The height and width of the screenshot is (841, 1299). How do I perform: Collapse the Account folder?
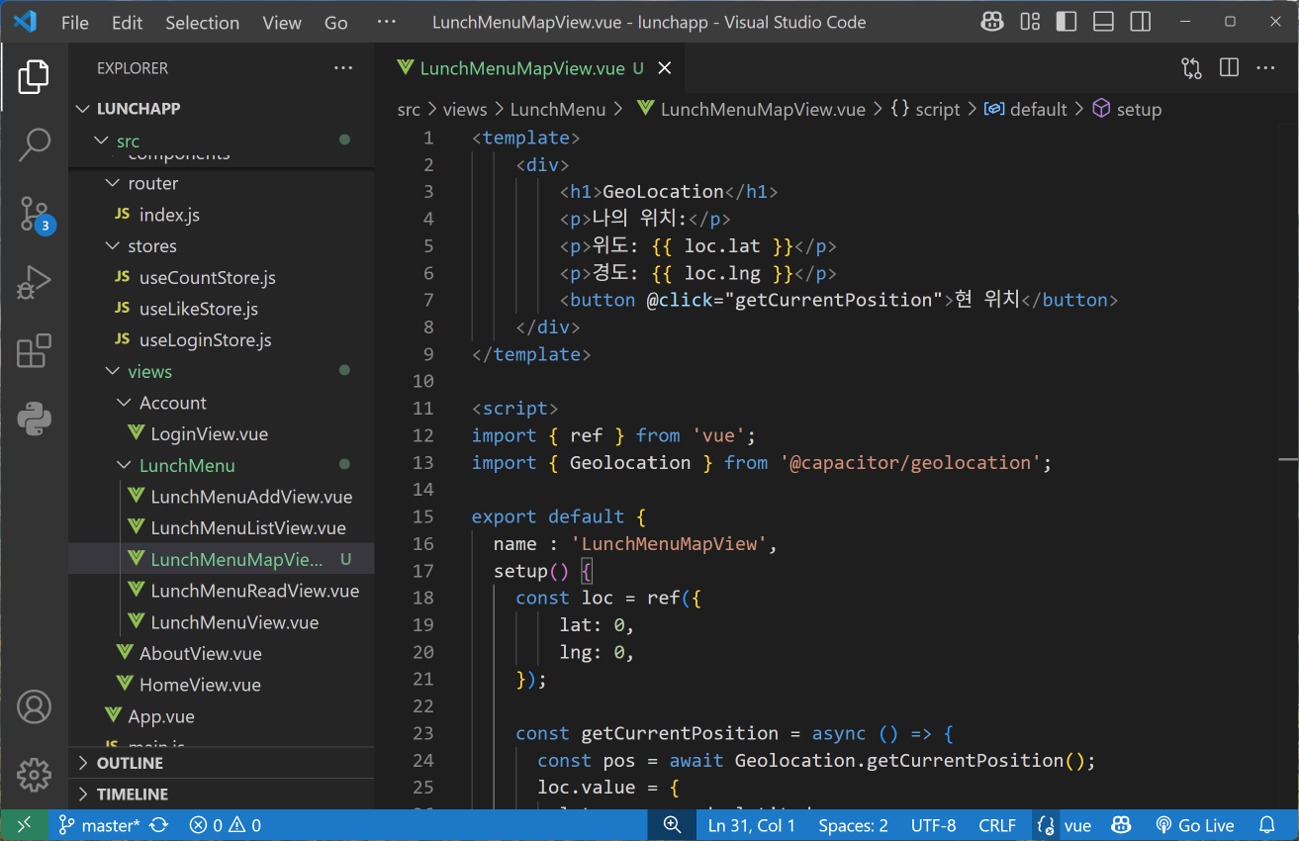pos(220,403)
